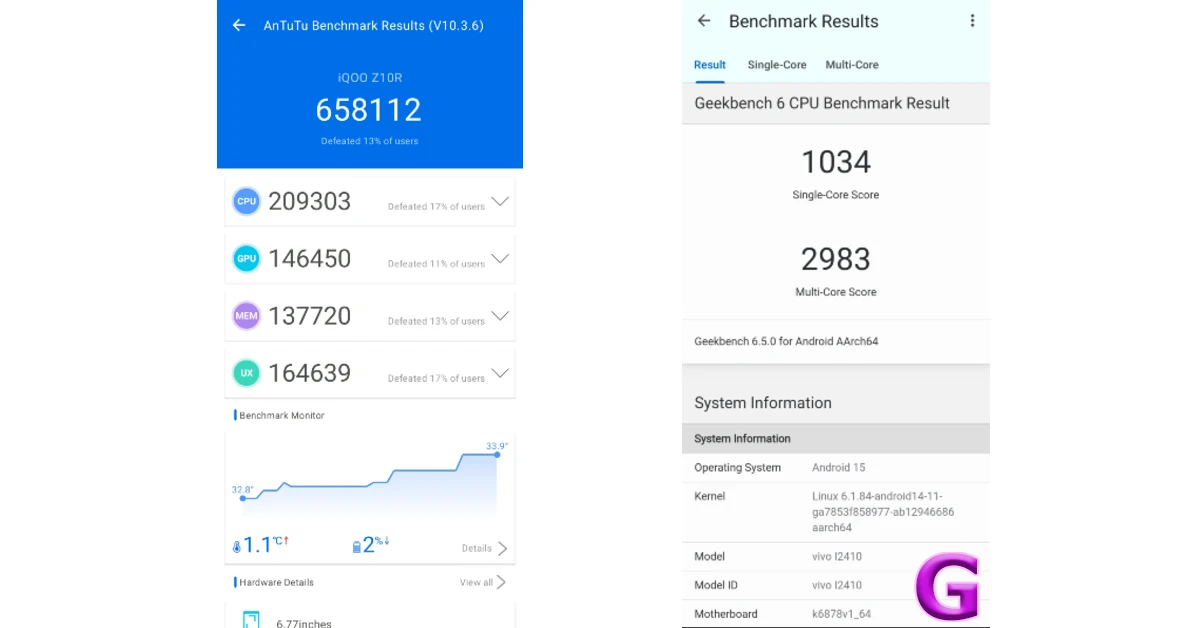Select the Android 15 value
1200x628 pixels.
(x=838, y=468)
